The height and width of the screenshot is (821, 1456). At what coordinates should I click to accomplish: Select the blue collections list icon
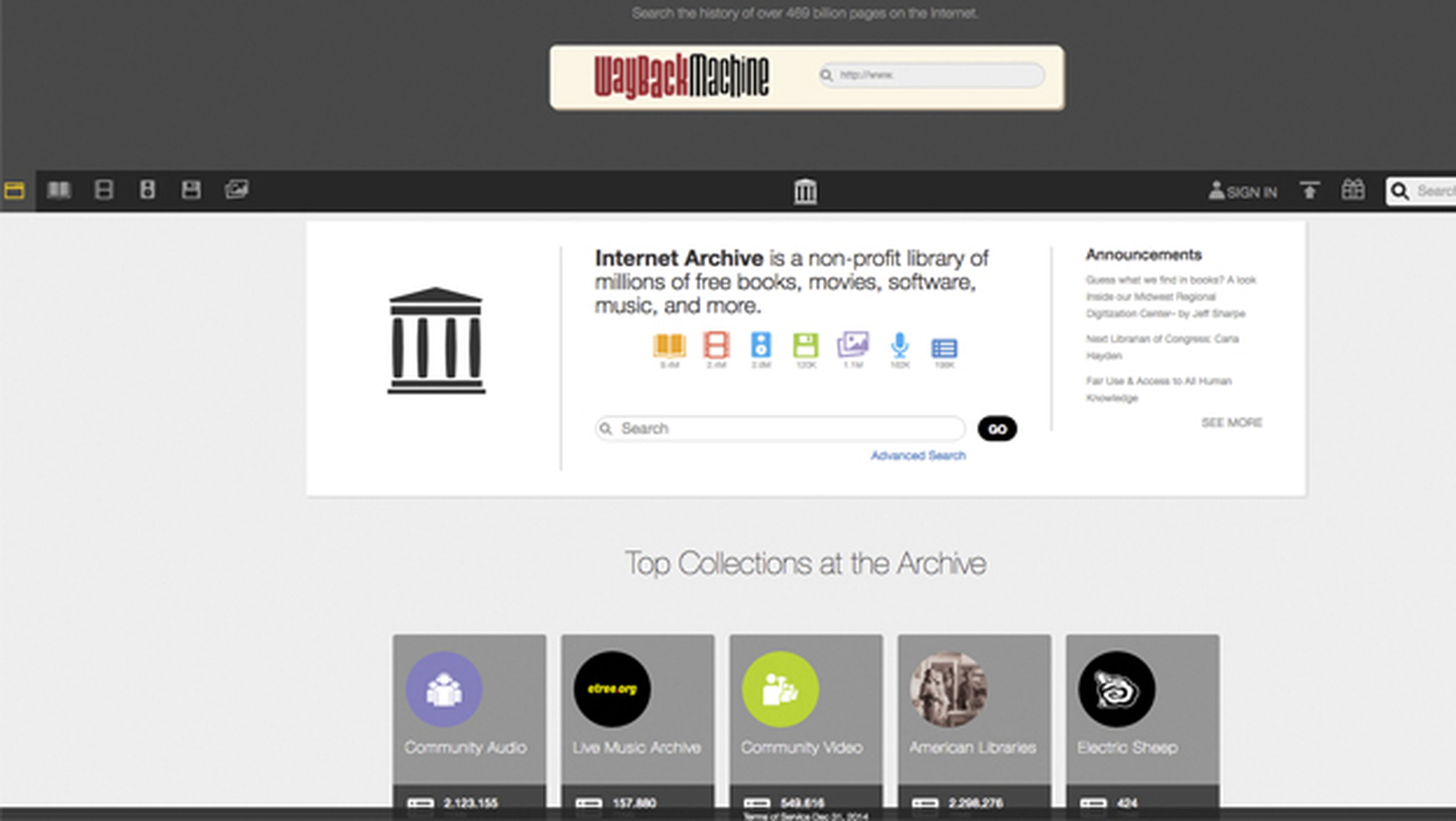point(944,349)
